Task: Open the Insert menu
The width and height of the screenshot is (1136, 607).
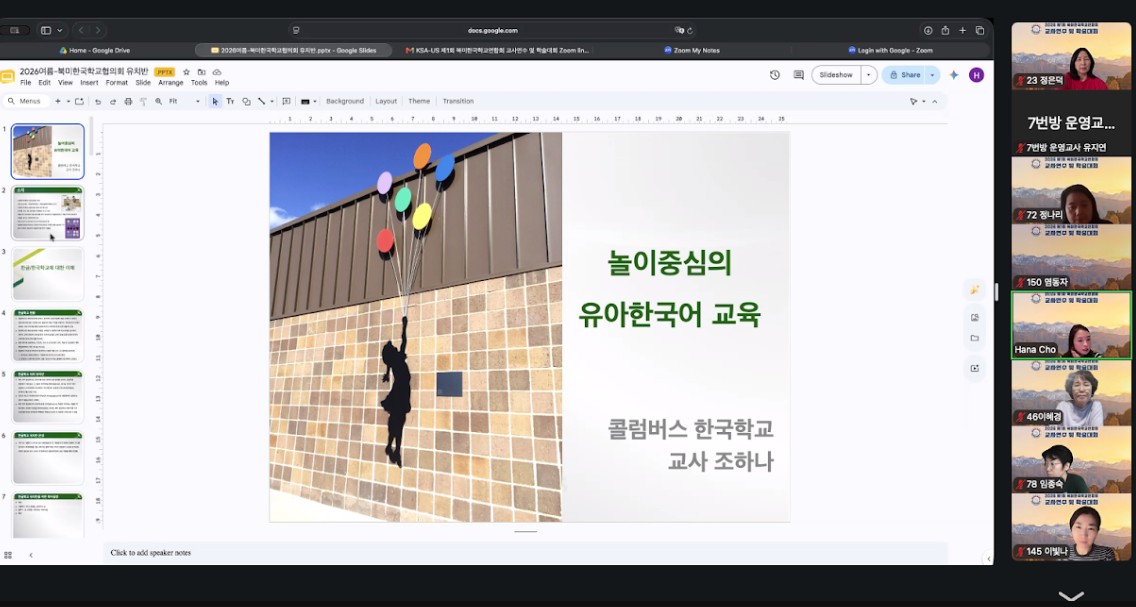Action: (89, 83)
